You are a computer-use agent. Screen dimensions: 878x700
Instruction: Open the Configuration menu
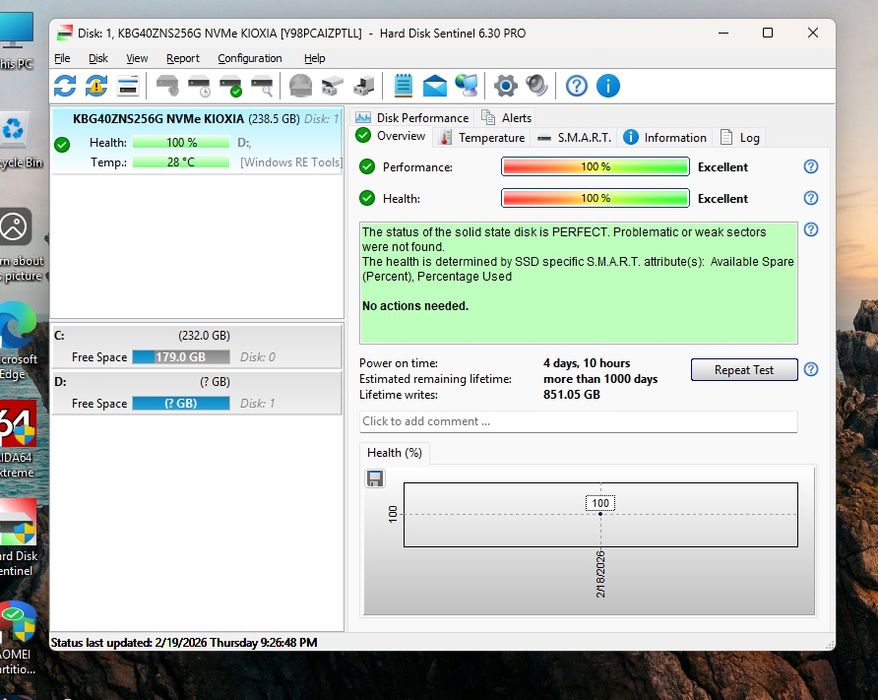tap(250, 58)
